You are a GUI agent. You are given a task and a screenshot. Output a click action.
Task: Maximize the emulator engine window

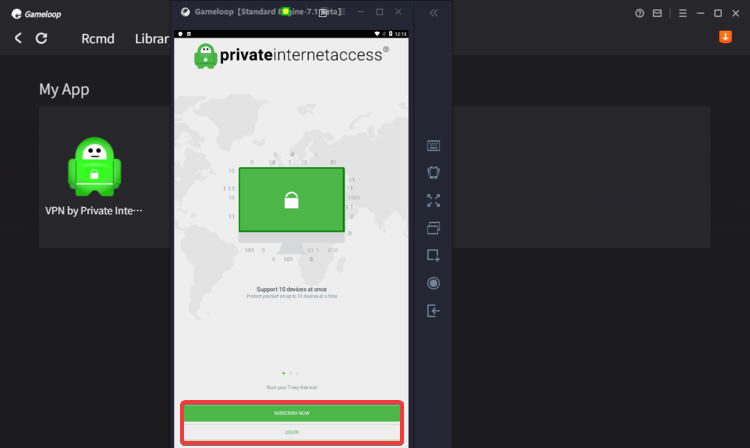coord(379,12)
